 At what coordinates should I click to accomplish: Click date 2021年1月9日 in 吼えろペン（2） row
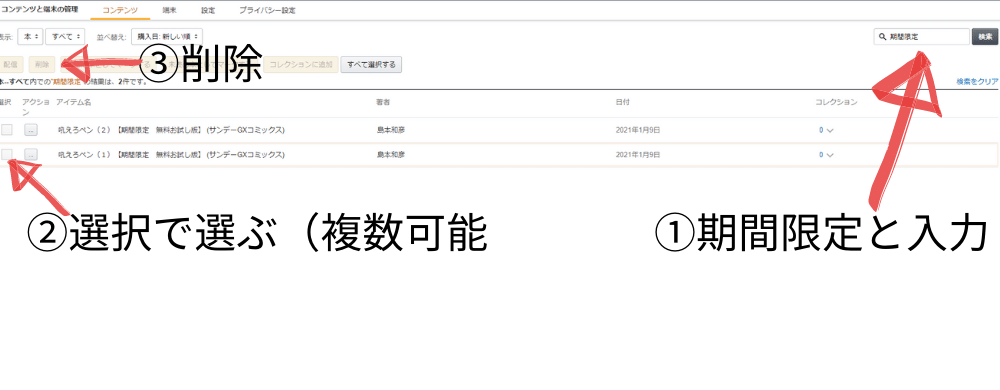(638, 130)
